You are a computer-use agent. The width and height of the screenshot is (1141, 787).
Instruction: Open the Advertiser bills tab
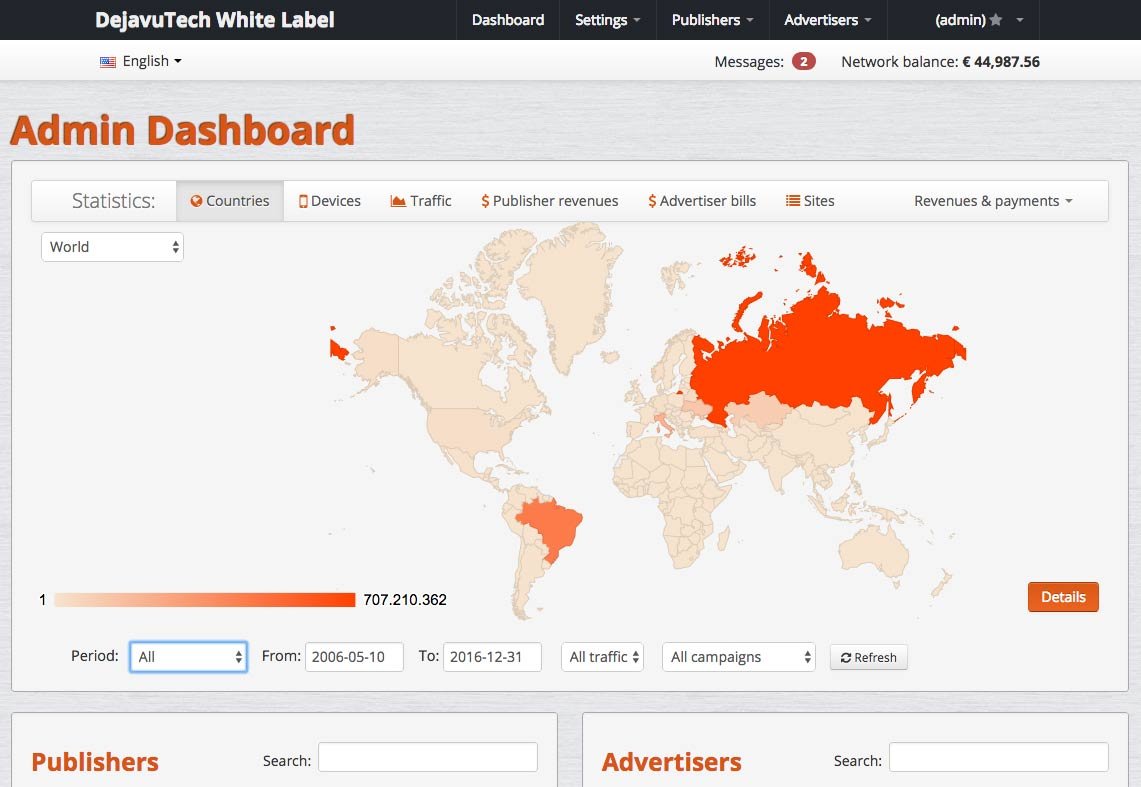point(702,201)
